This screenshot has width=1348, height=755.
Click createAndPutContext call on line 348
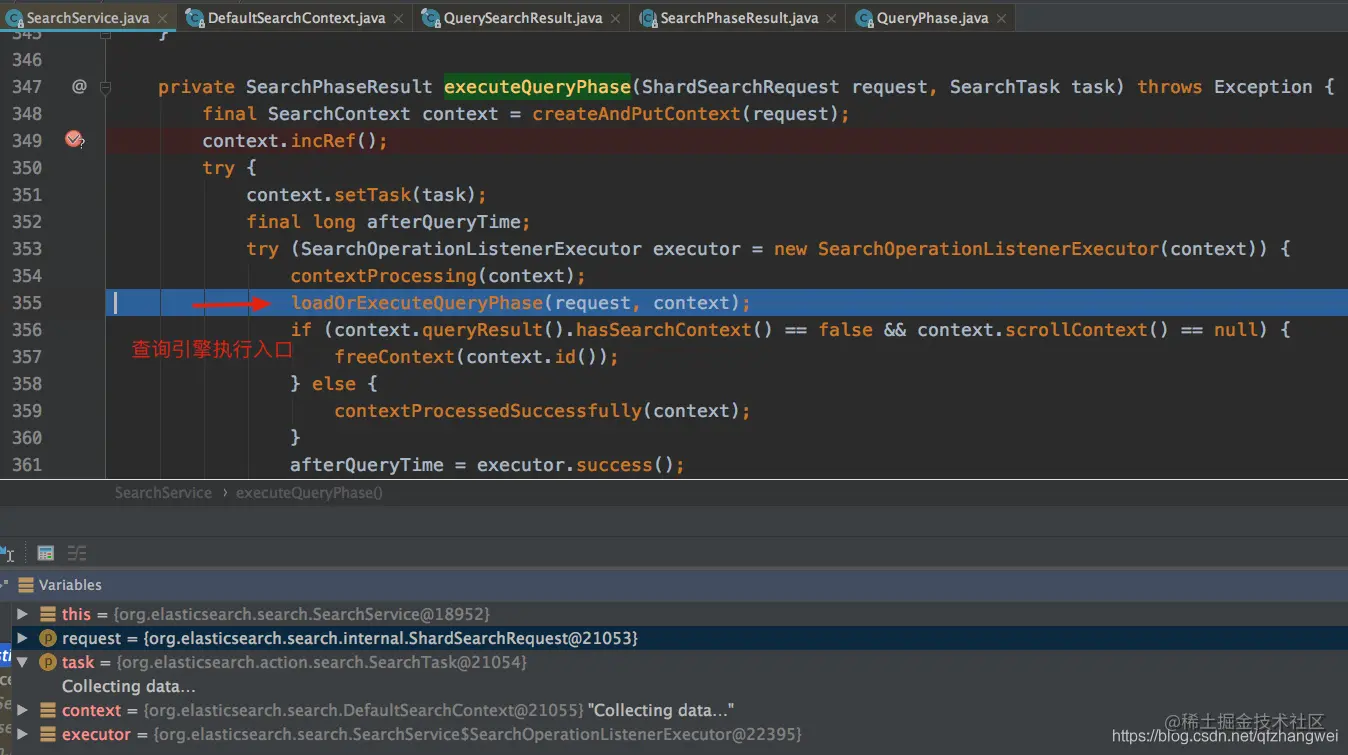coord(637,114)
